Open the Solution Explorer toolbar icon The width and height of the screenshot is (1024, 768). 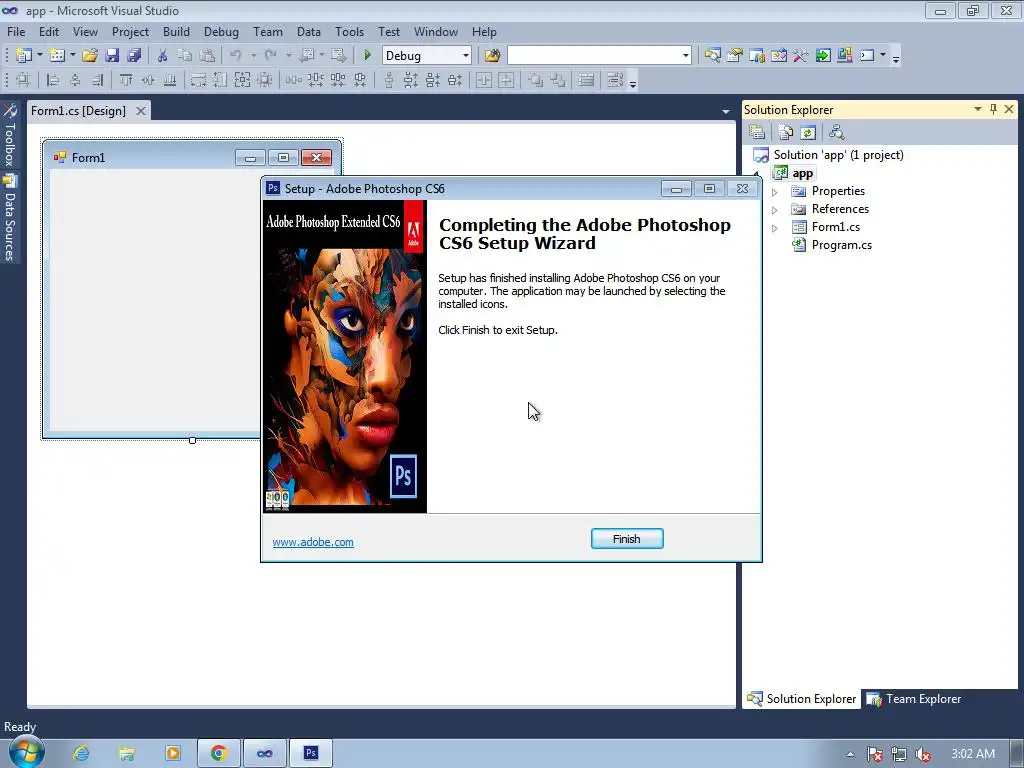(712, 56)
